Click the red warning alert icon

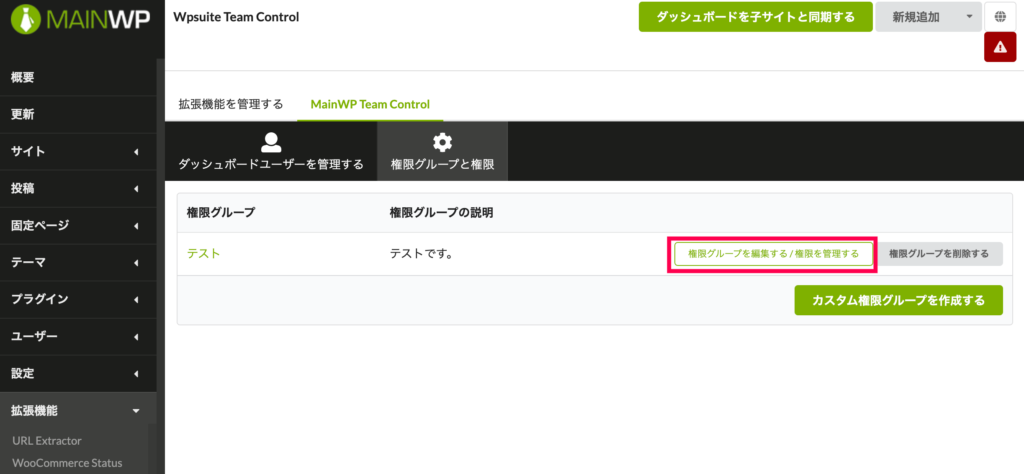1000,48
